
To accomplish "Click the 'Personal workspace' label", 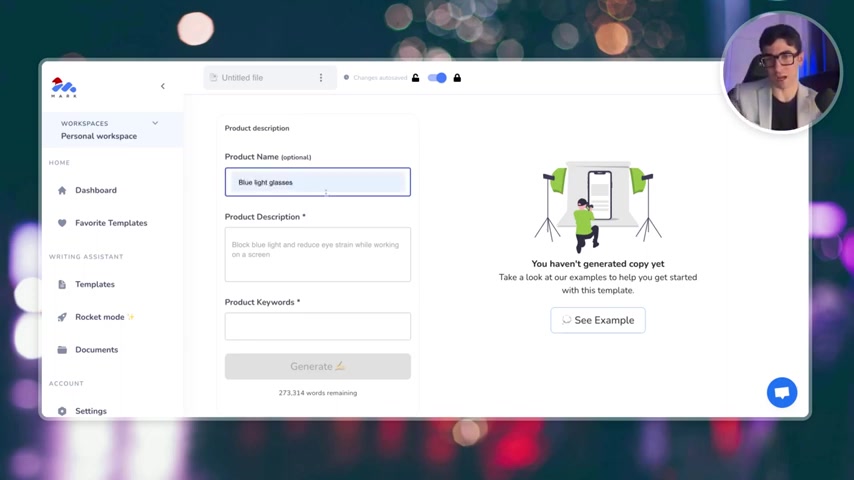I will (99, 136).
